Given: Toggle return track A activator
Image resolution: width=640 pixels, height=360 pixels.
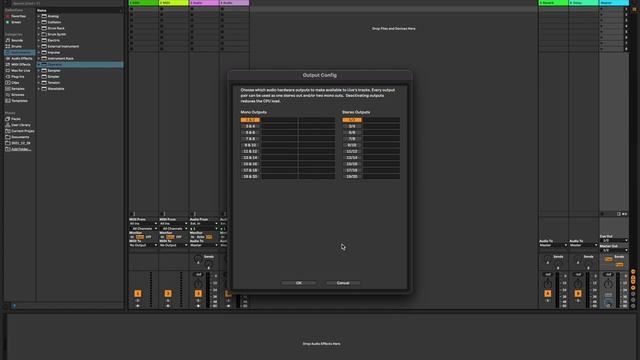Looking at the screenshot, I should (x=548, y=293).
